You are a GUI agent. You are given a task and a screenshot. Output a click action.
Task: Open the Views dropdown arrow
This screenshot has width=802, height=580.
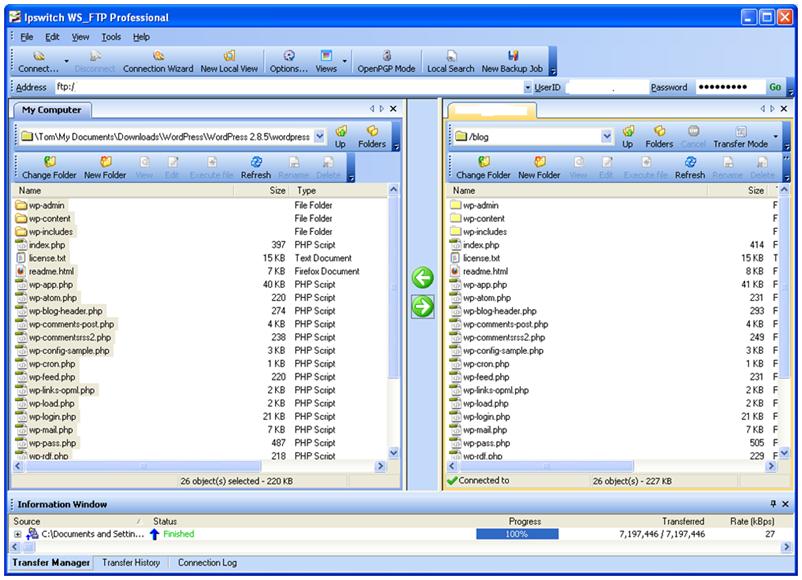point(344,61)
